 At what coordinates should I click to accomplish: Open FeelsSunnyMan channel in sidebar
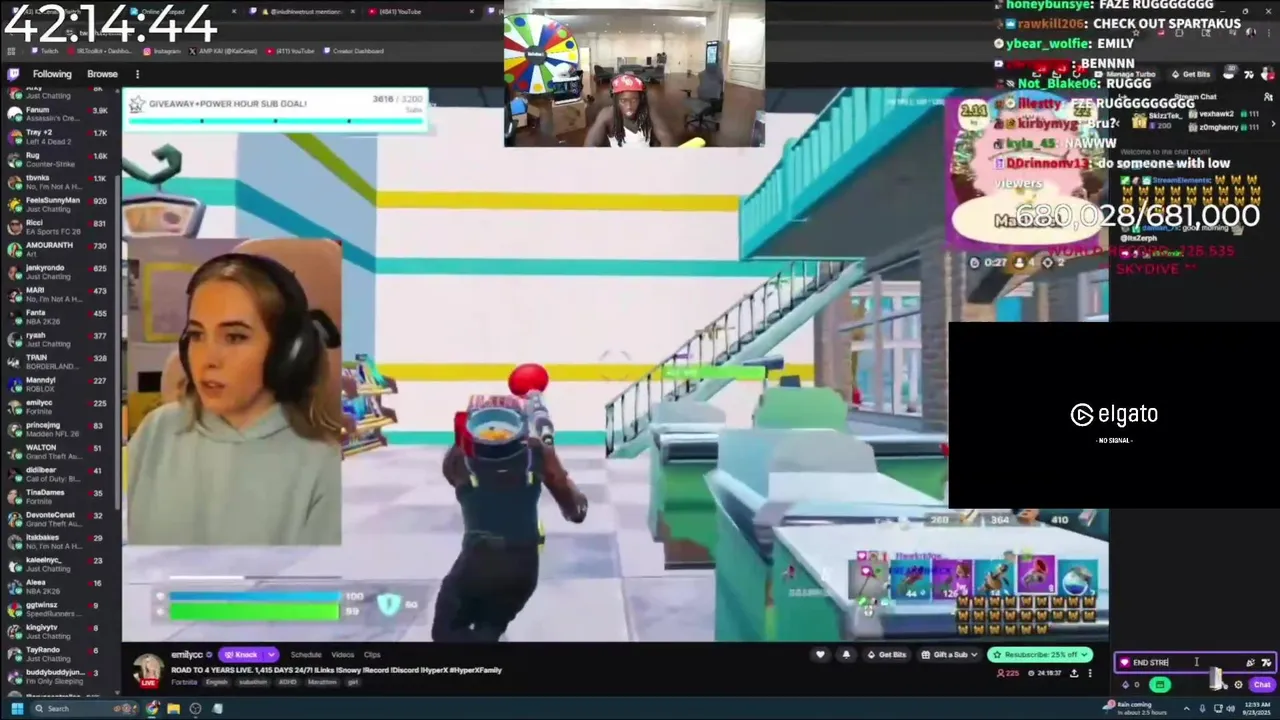click(60, 204)
